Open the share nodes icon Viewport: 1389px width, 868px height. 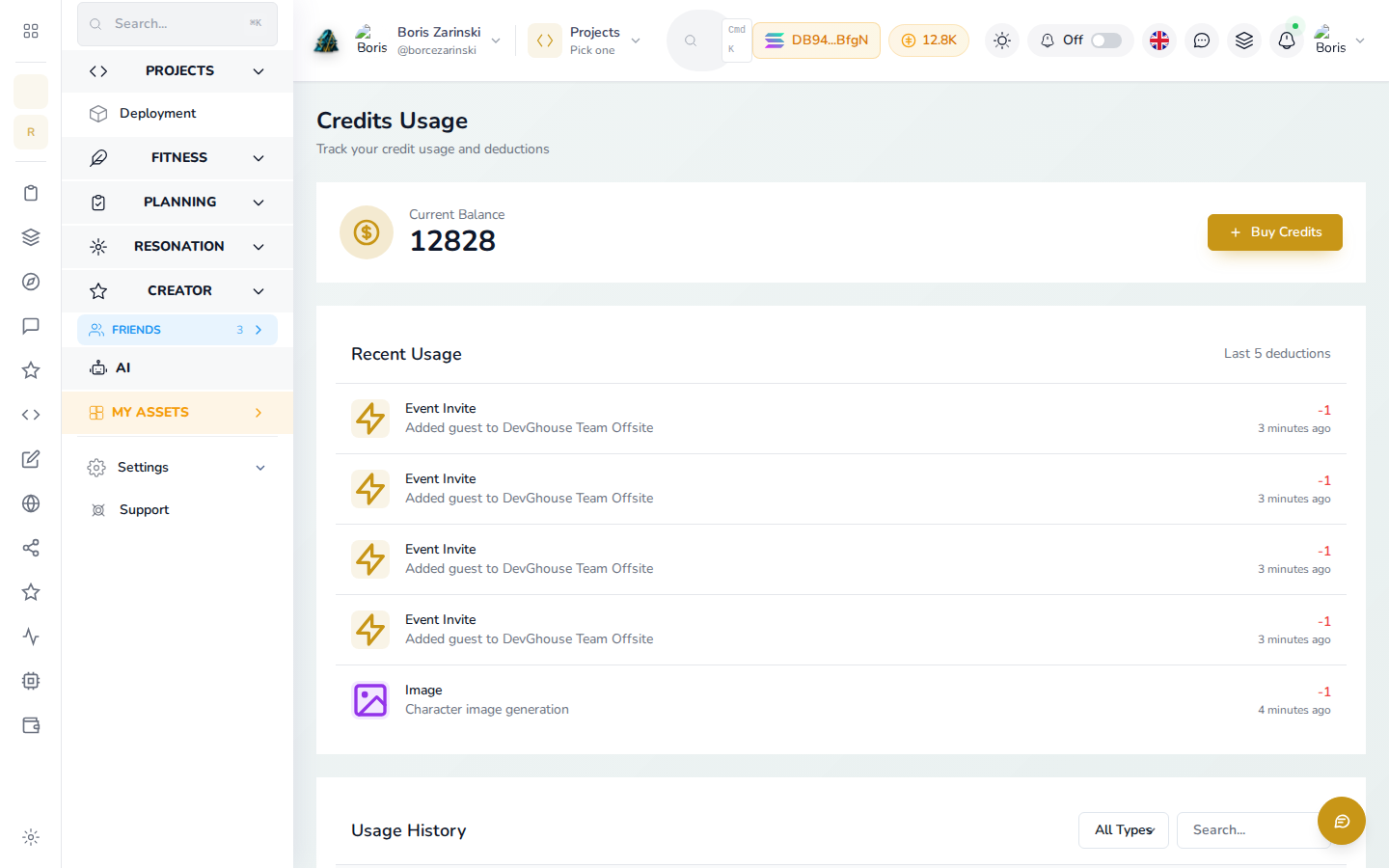point(31,548)
